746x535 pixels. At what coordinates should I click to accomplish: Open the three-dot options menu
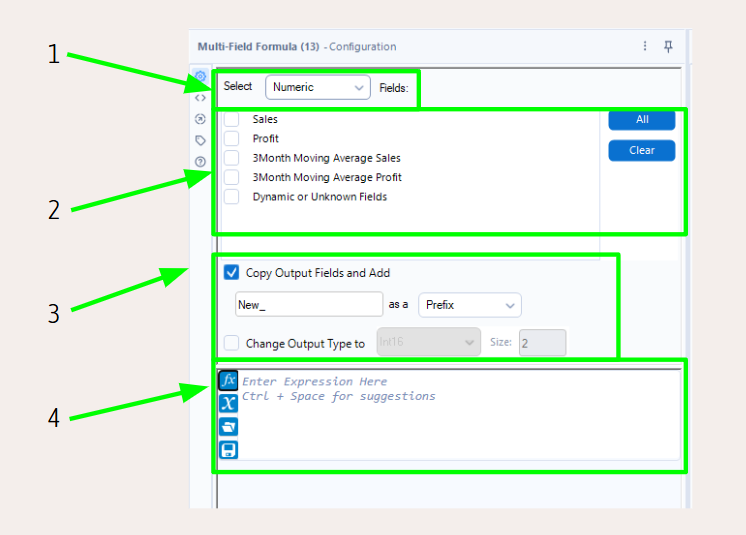[645, 46]
